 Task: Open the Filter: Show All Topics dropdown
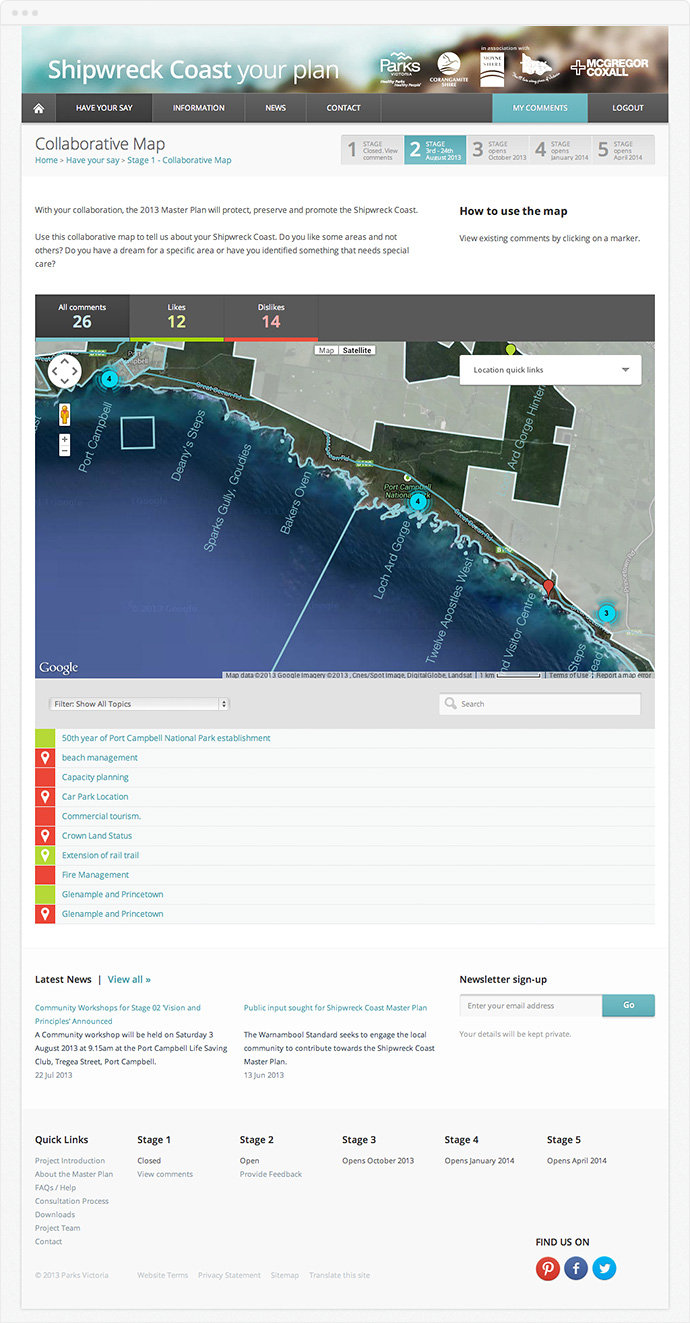pyautogui.click(x=139, y=704)
